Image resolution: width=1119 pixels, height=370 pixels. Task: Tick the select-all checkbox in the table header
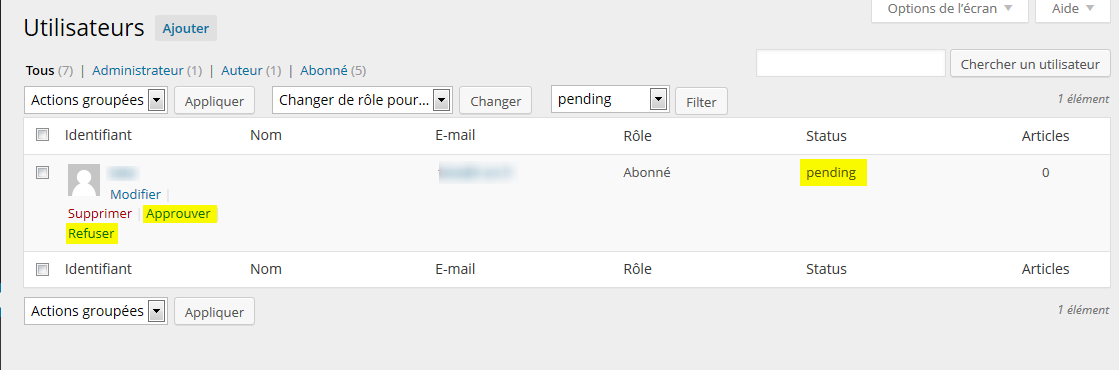(43, 134)
